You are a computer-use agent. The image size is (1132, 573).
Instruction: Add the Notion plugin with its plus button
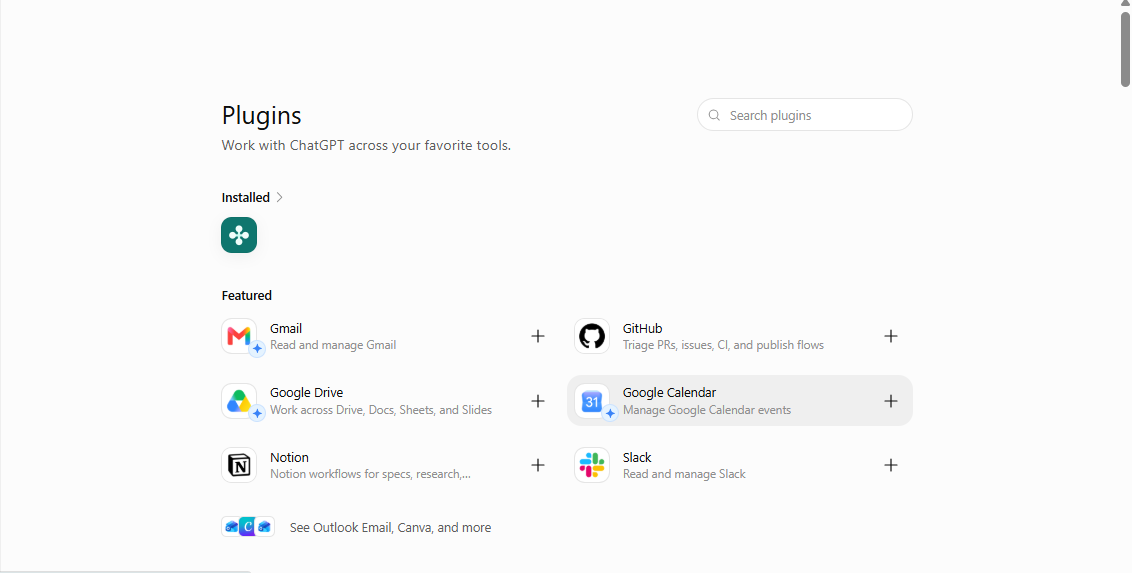(x=538, y=465)
